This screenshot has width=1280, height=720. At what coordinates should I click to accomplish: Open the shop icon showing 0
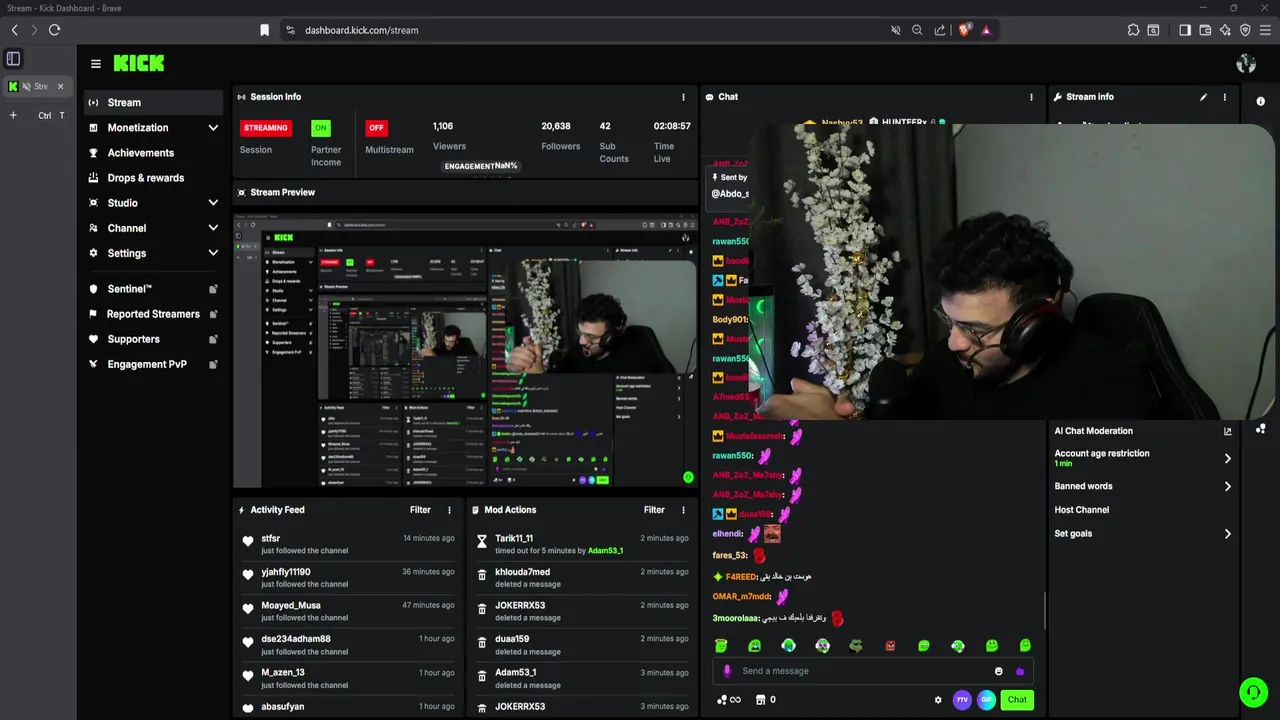click(766, 700)
